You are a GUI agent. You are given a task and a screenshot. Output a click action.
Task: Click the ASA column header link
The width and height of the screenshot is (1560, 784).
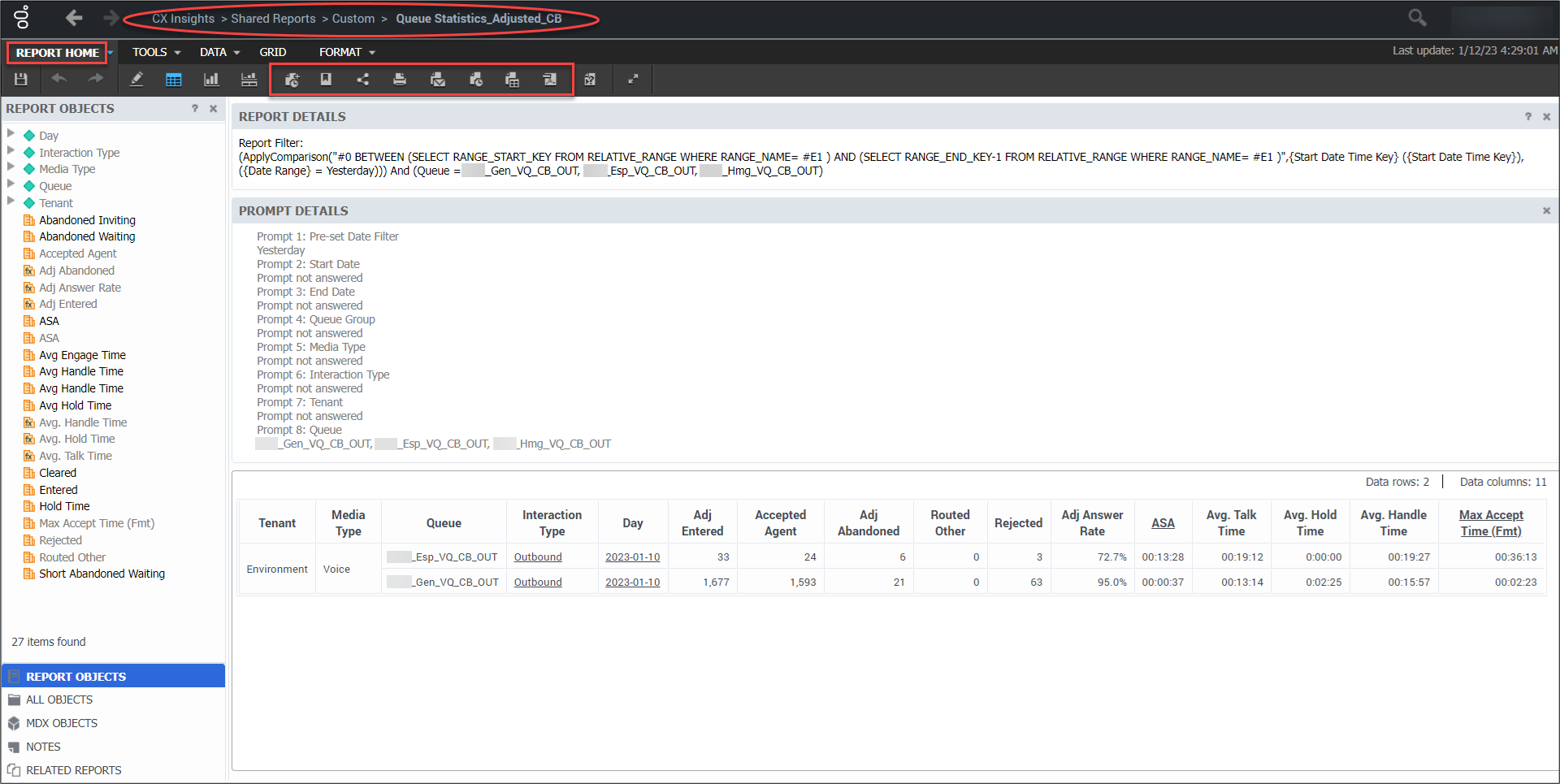1163,523
